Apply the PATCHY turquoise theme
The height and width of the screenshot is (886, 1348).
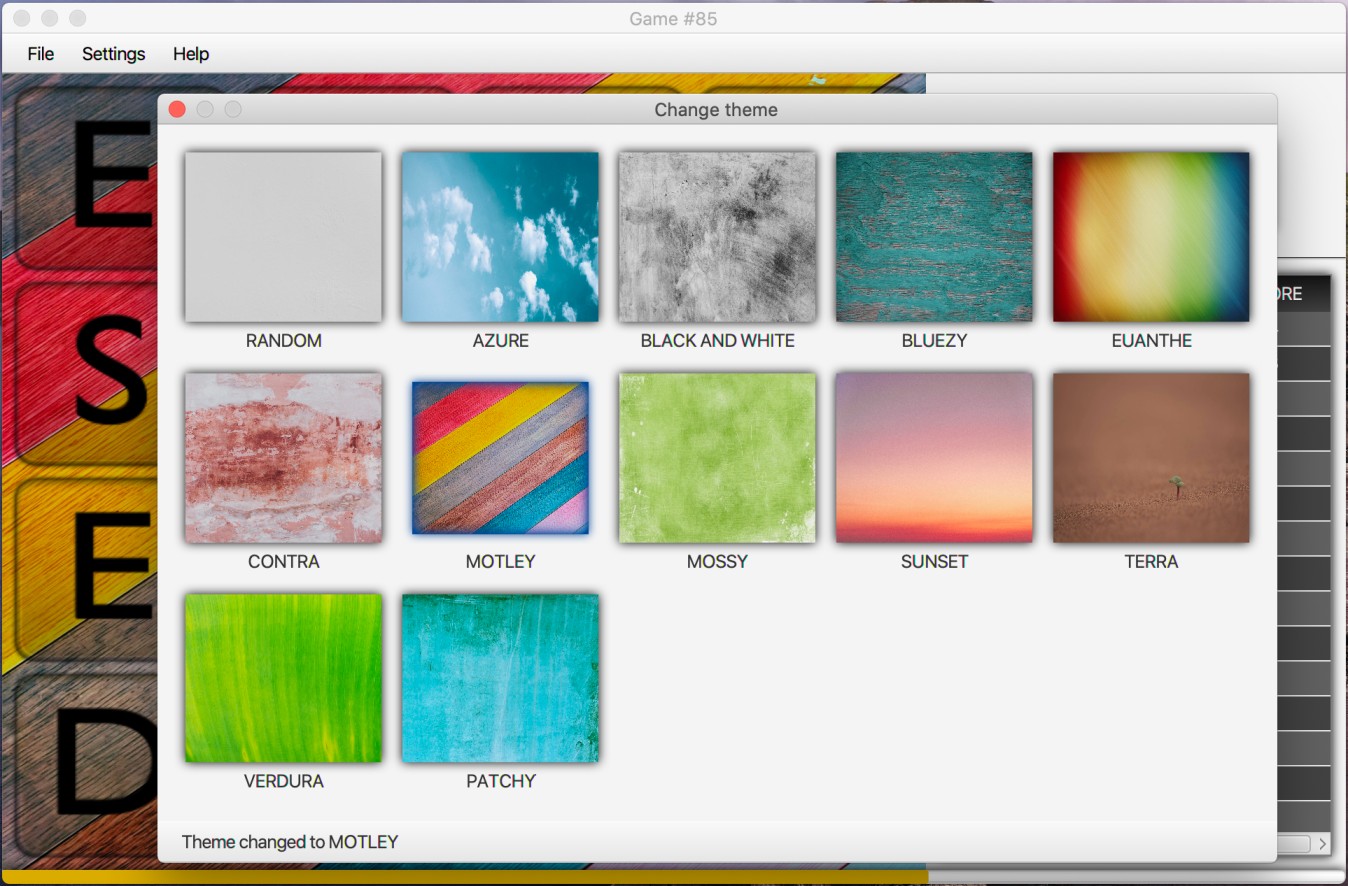(x=500, y=677)
